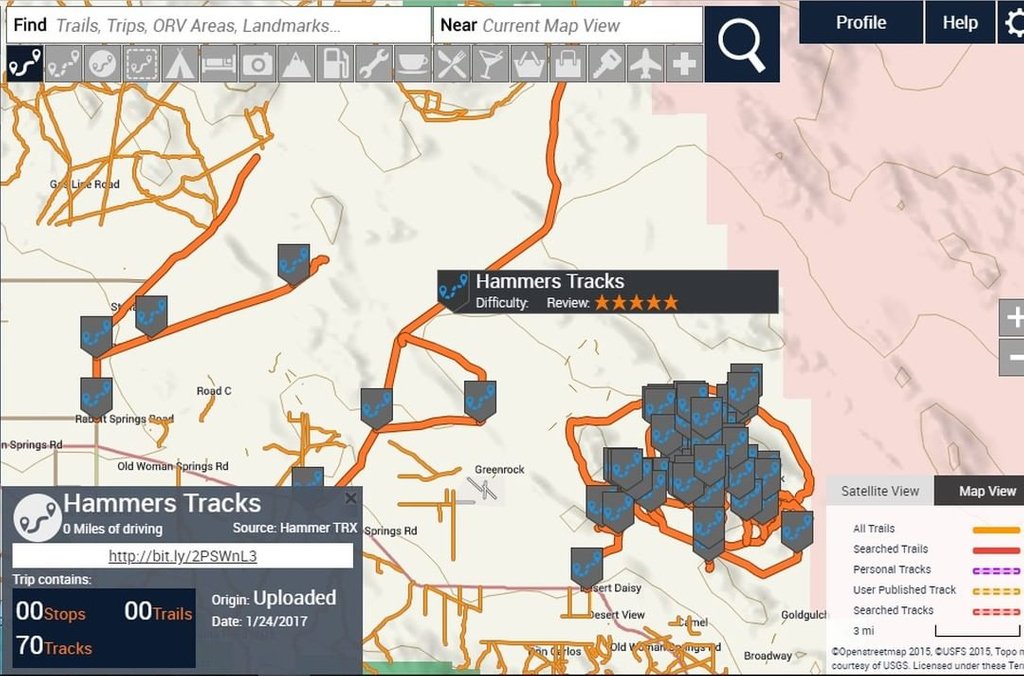
Task: Toggle the airplane airports filter icon
Action: point(645,64)
